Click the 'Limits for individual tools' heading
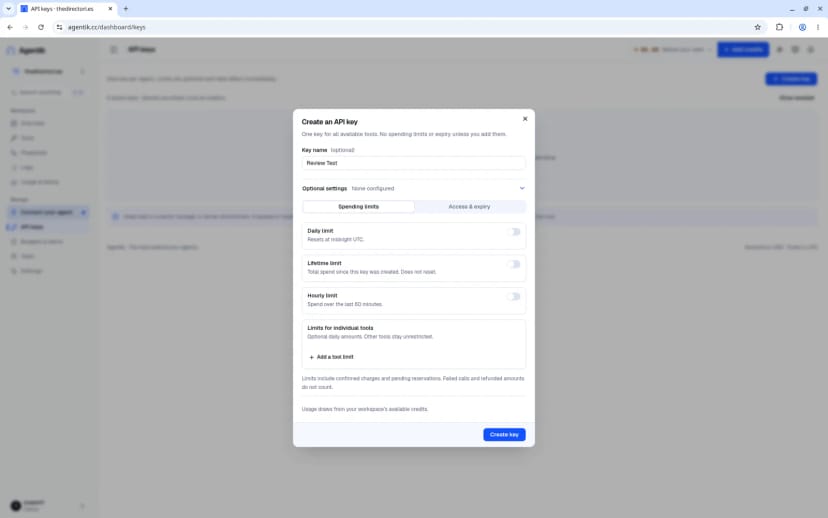 pos(340,328)
